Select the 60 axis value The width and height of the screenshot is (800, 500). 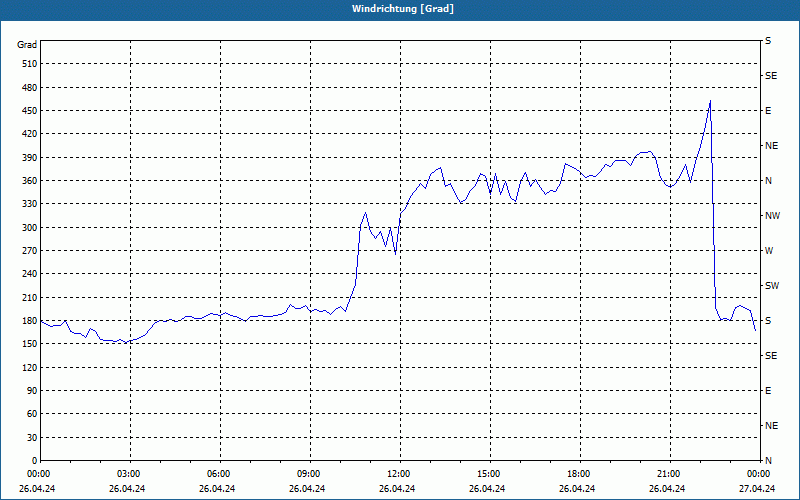coord(33,414)
